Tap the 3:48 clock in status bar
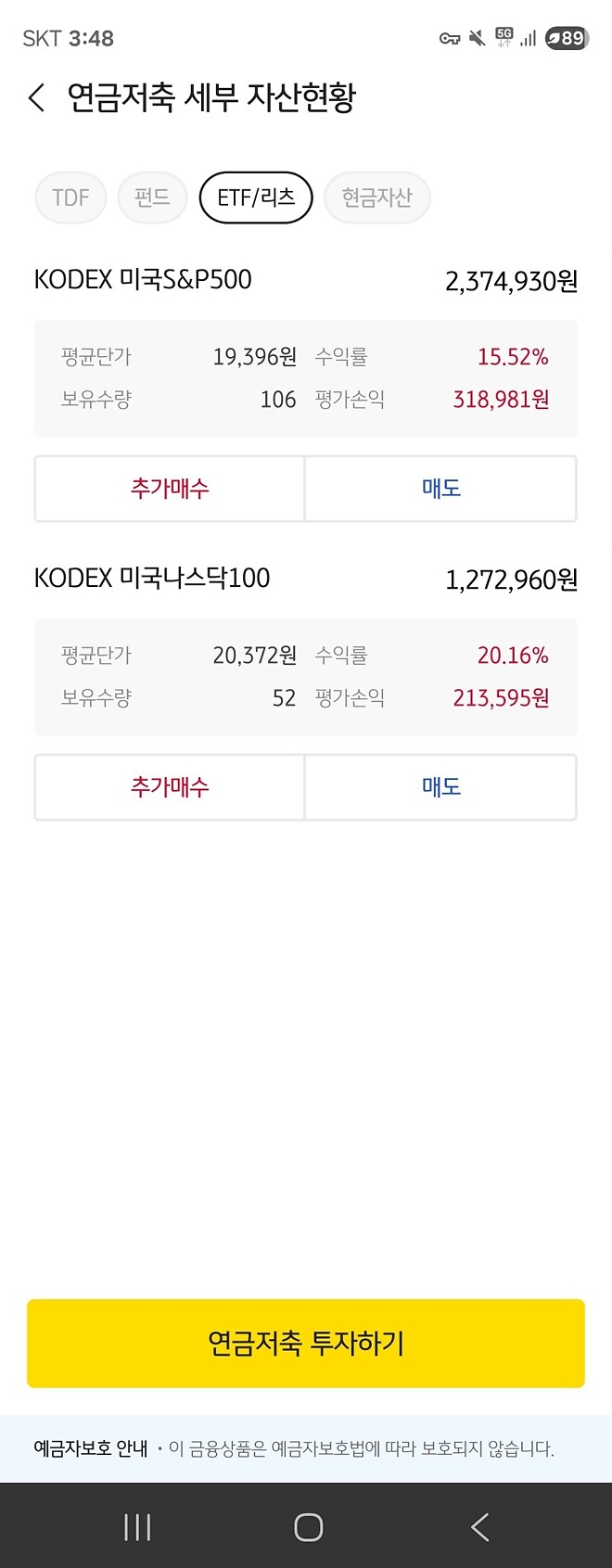Viewport: 612px width, 1568px height. [x=90, y=38]
